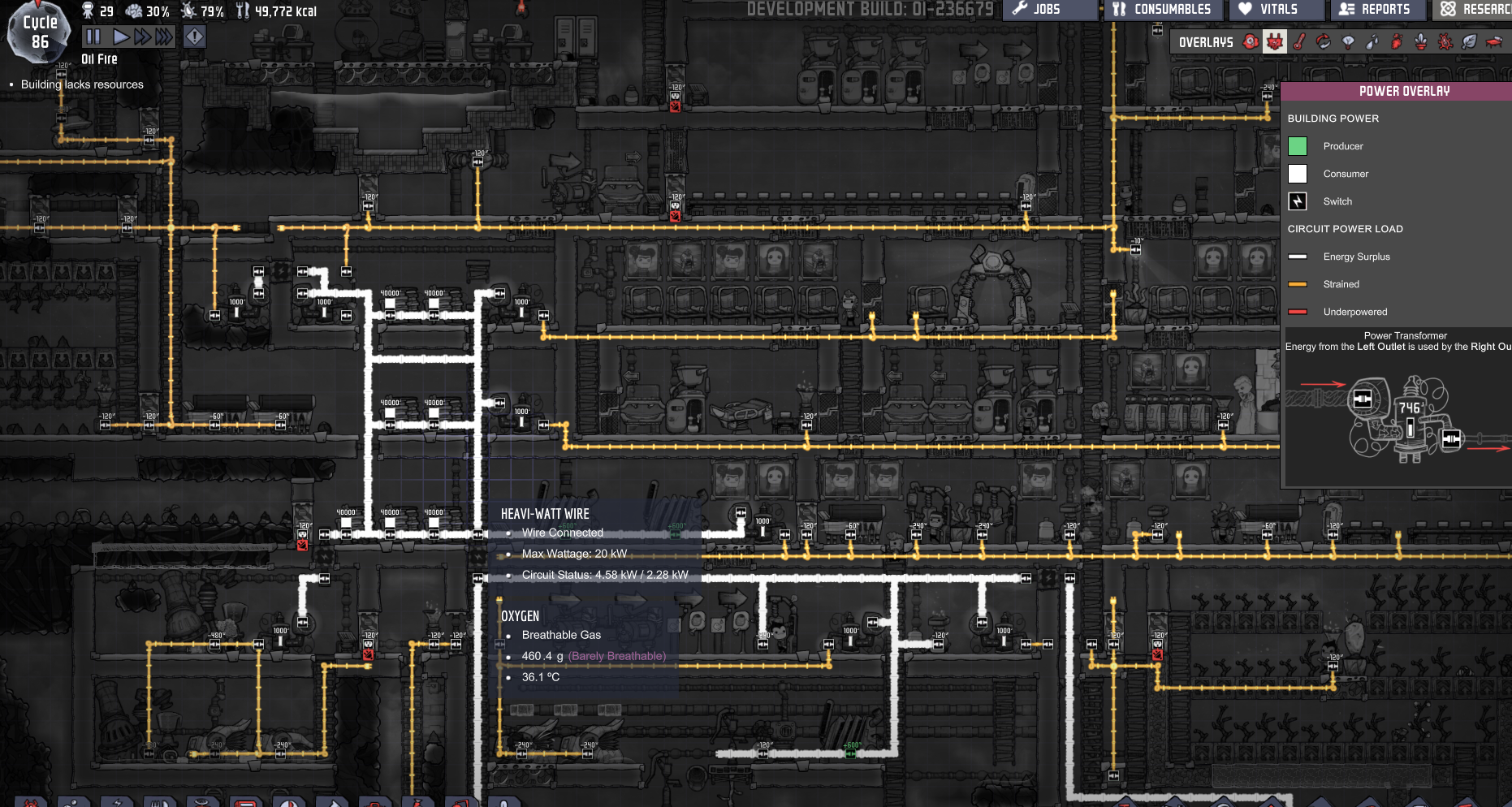Show the liquid droplets overlay
1512x807 pixels.
[x=1372, y=41]
